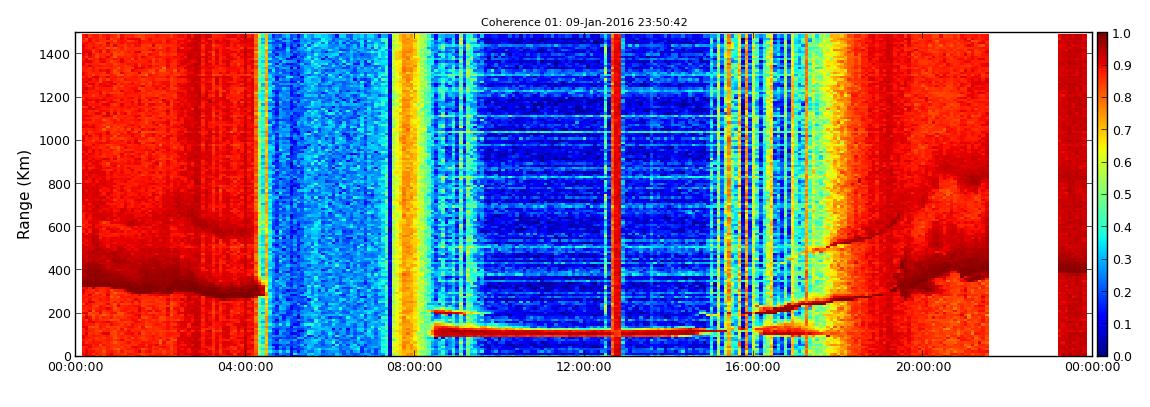
Task: Click the 800 range tick label
Action: coord(61,184)
